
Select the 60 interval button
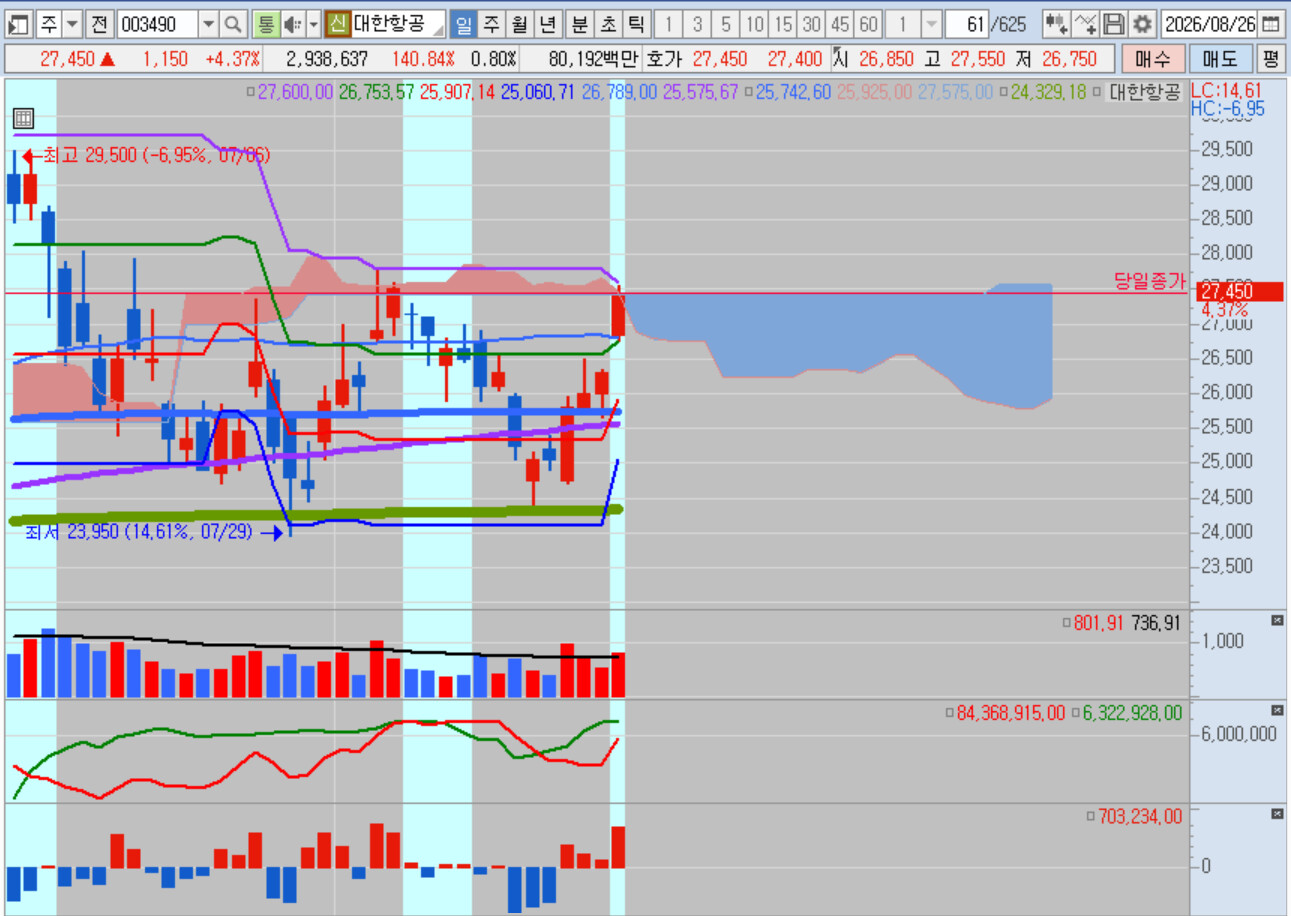point(869,23)
